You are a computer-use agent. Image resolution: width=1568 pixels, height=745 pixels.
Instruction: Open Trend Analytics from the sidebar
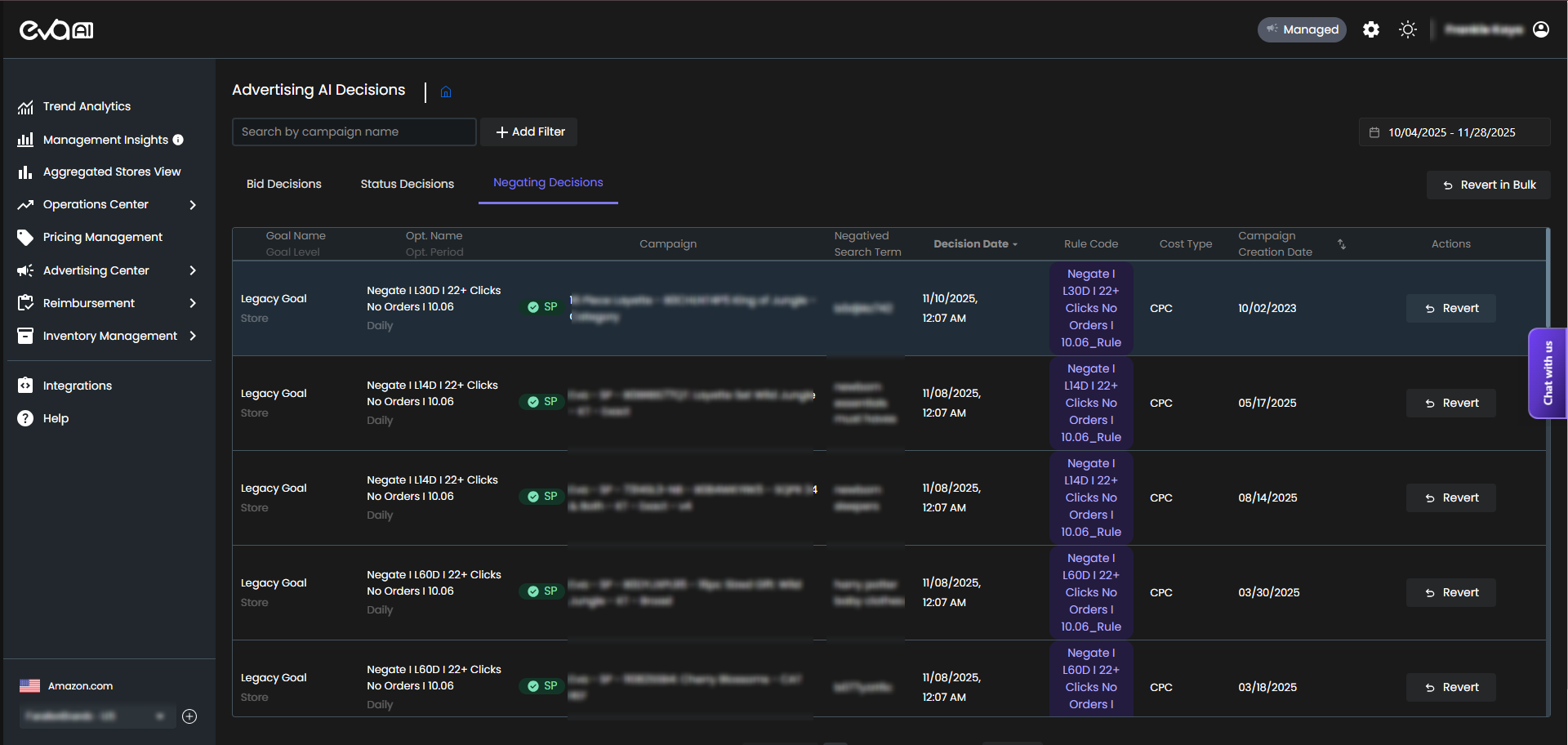point(87,107)
